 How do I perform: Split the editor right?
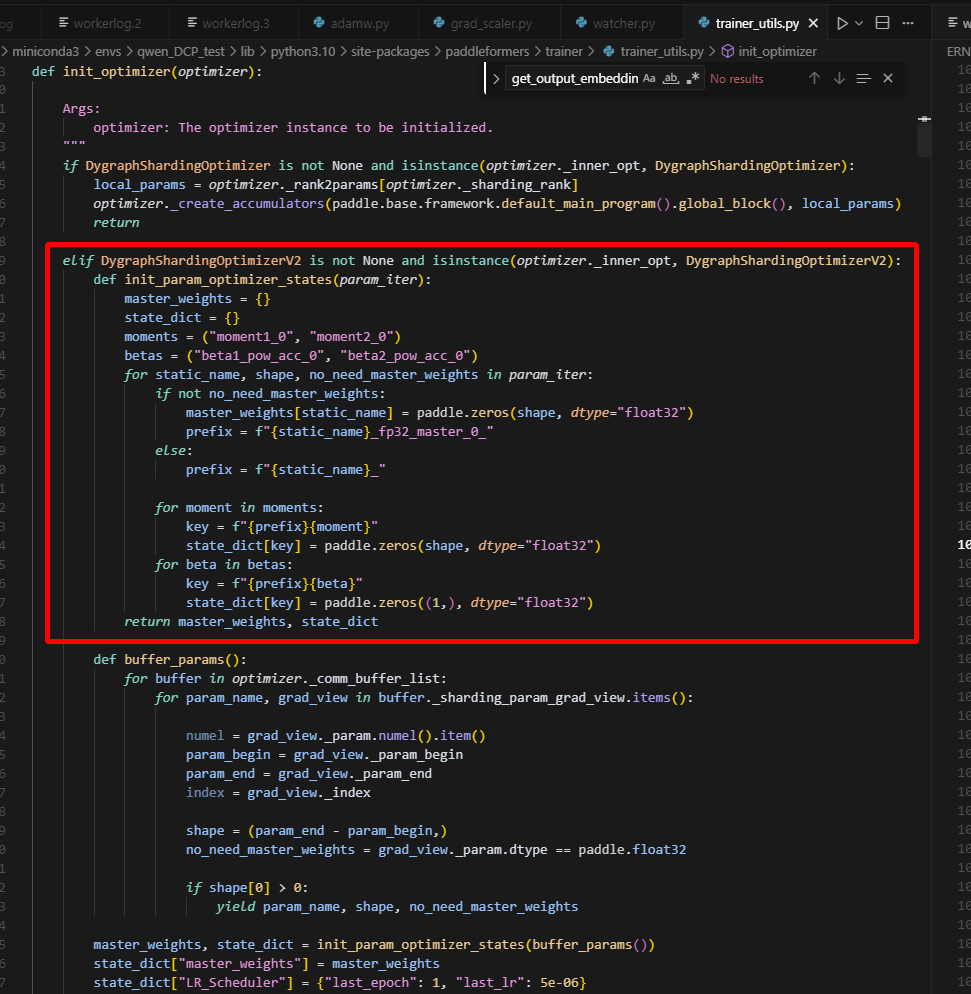coord(883,22)
